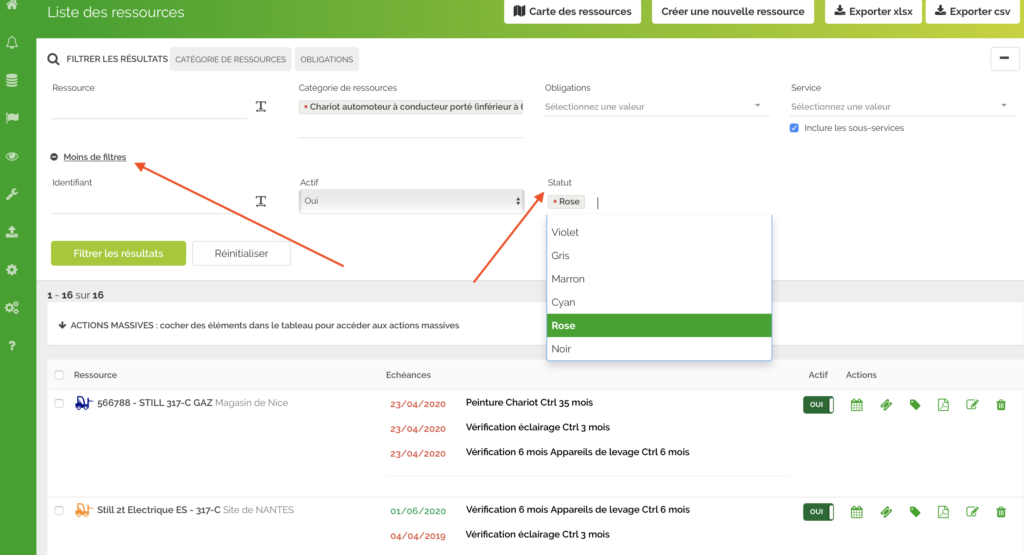Tick the checkbox for Still 2t Electrique ES

pos(59,510)
